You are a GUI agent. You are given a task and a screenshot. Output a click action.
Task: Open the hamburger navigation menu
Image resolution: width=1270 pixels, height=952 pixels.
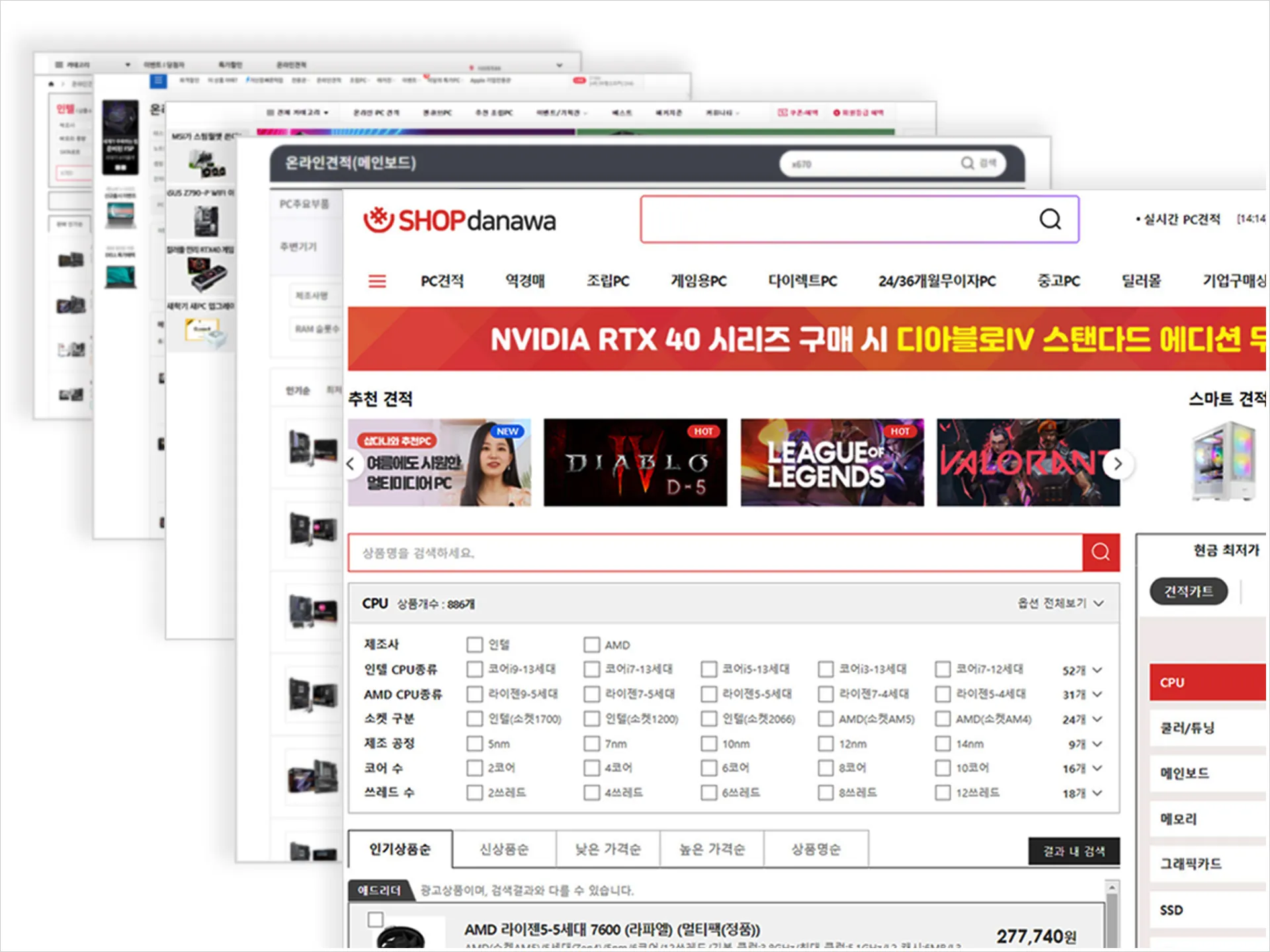[x=377, y=280]
